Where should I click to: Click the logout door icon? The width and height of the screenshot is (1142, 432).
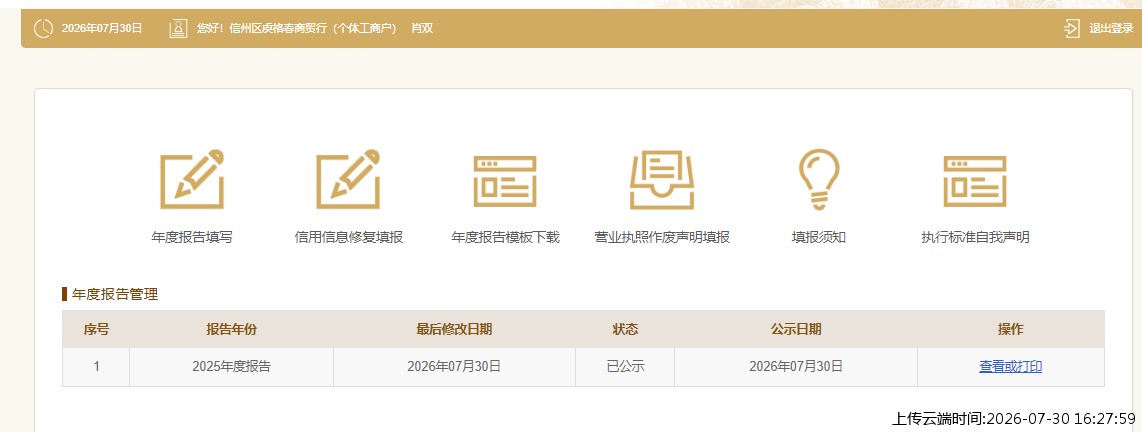point(1071,28)
